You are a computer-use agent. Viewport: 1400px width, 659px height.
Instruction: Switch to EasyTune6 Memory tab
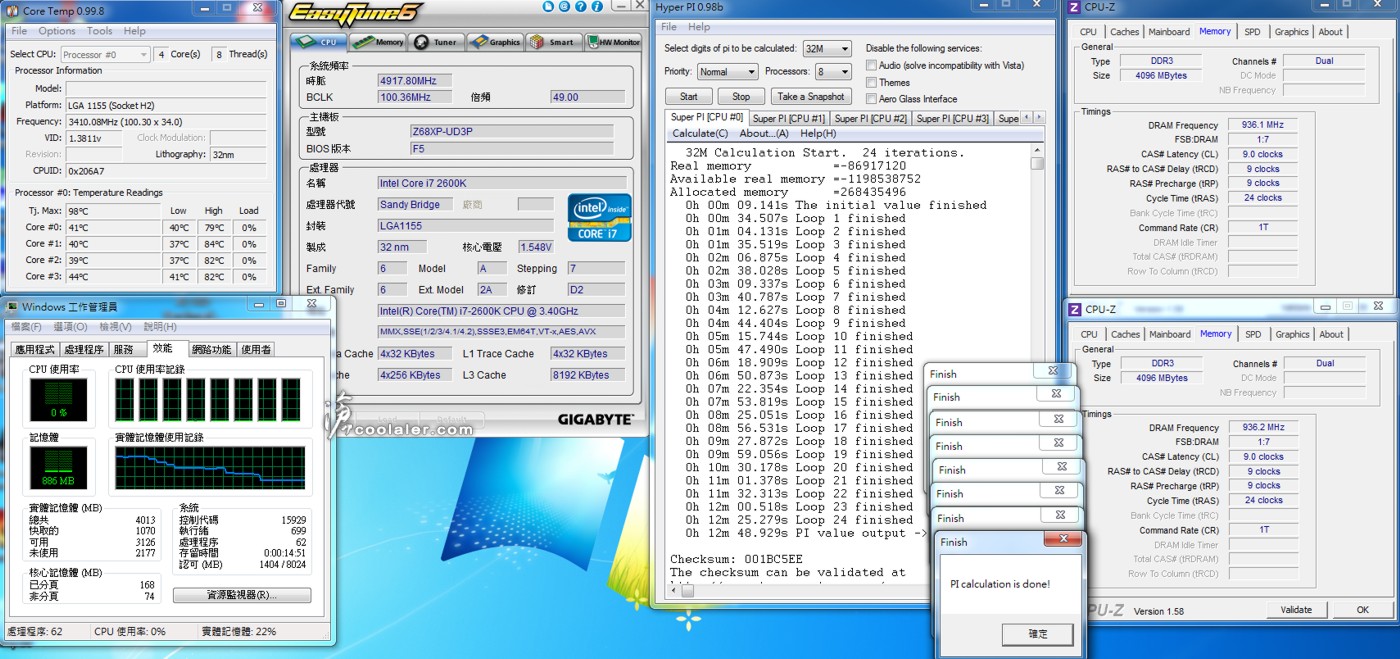pyautogui.click(x=378, y=42)
